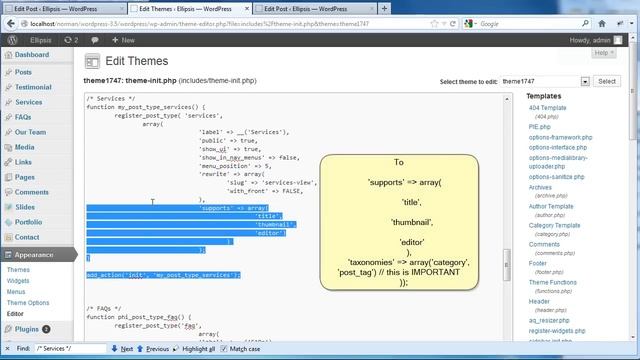
Task: Click in the Find text input field
Action: (70, 349)
